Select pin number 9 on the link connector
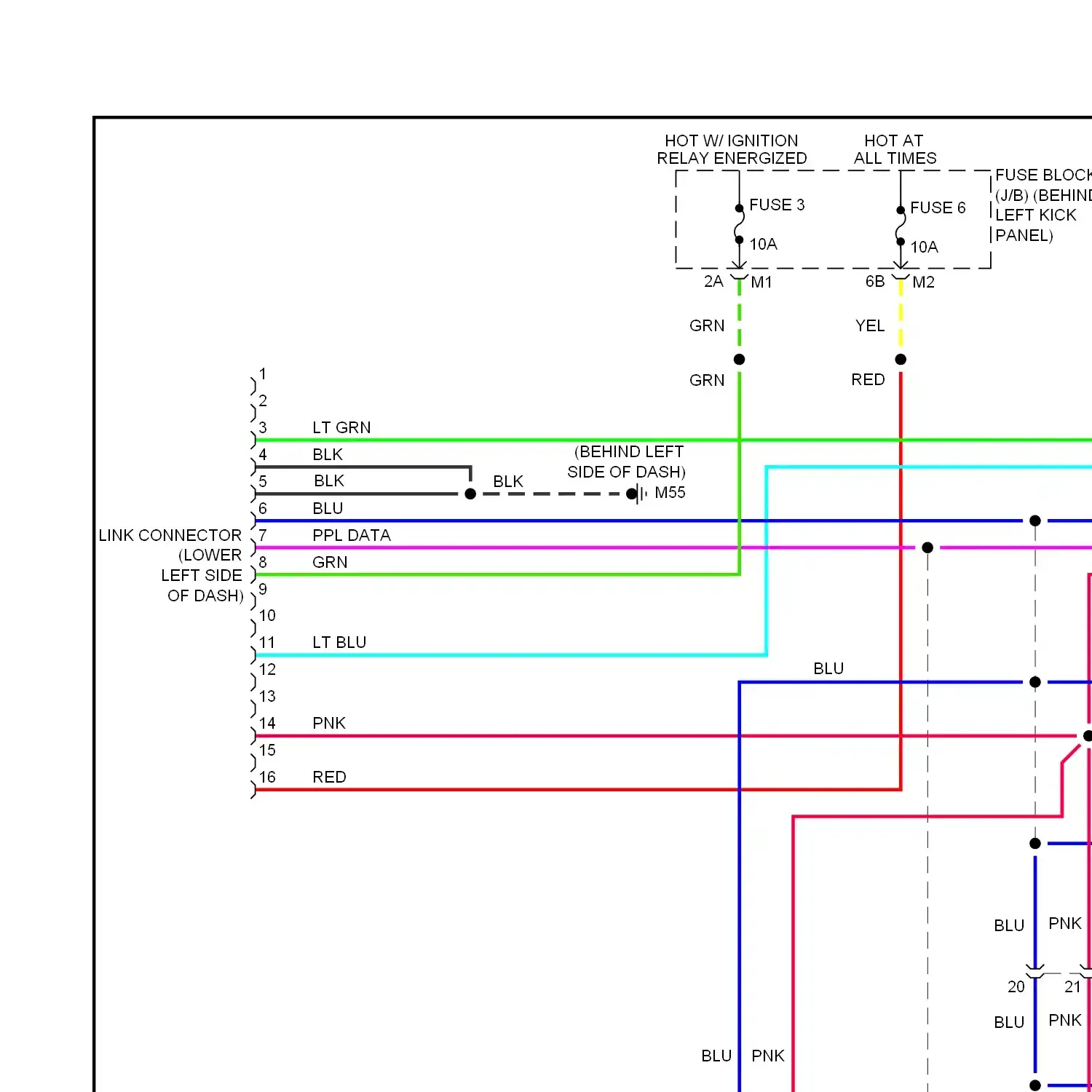This screenshot has height=1092, width=1092. [263, 589]
